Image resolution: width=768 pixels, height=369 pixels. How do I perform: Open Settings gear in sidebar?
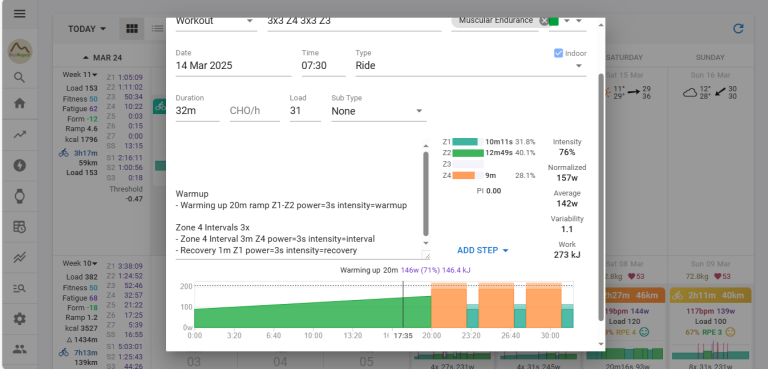click(x=20, y=319)
